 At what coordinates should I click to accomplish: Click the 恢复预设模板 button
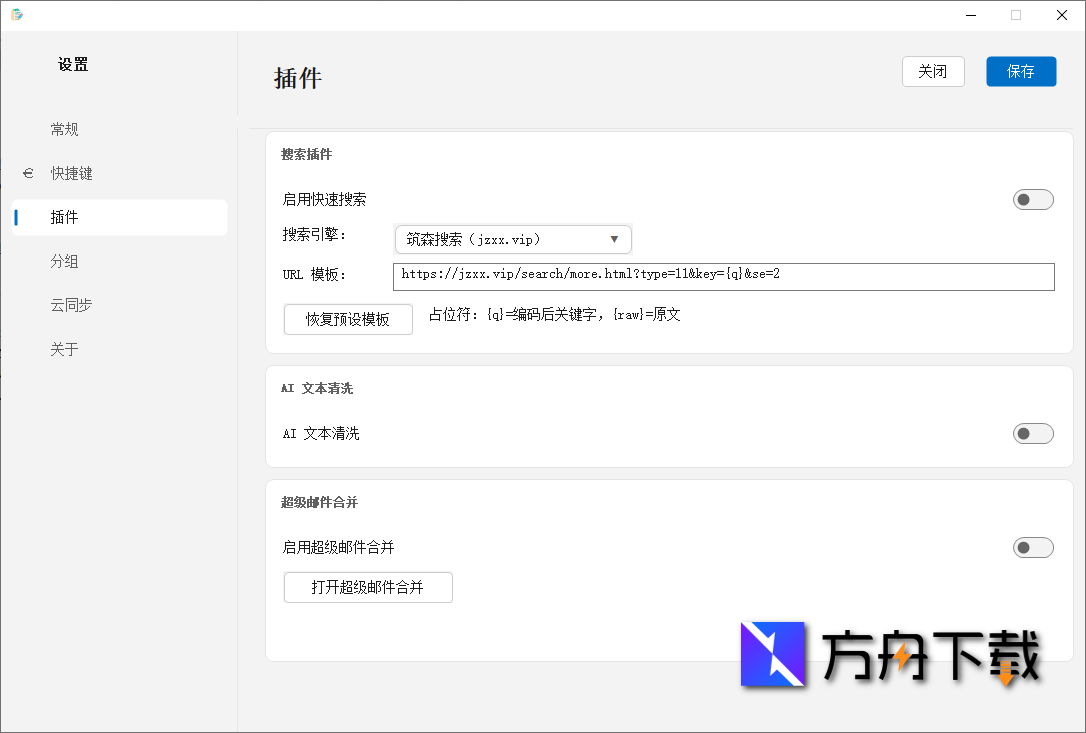348,319
